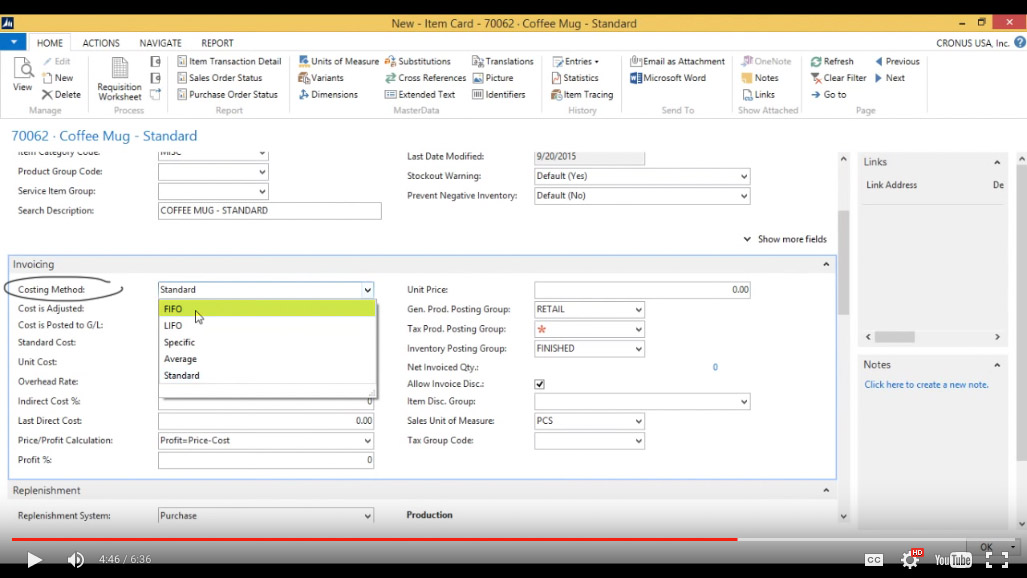Open the Service Item Group dropdown

pos(262,191)
